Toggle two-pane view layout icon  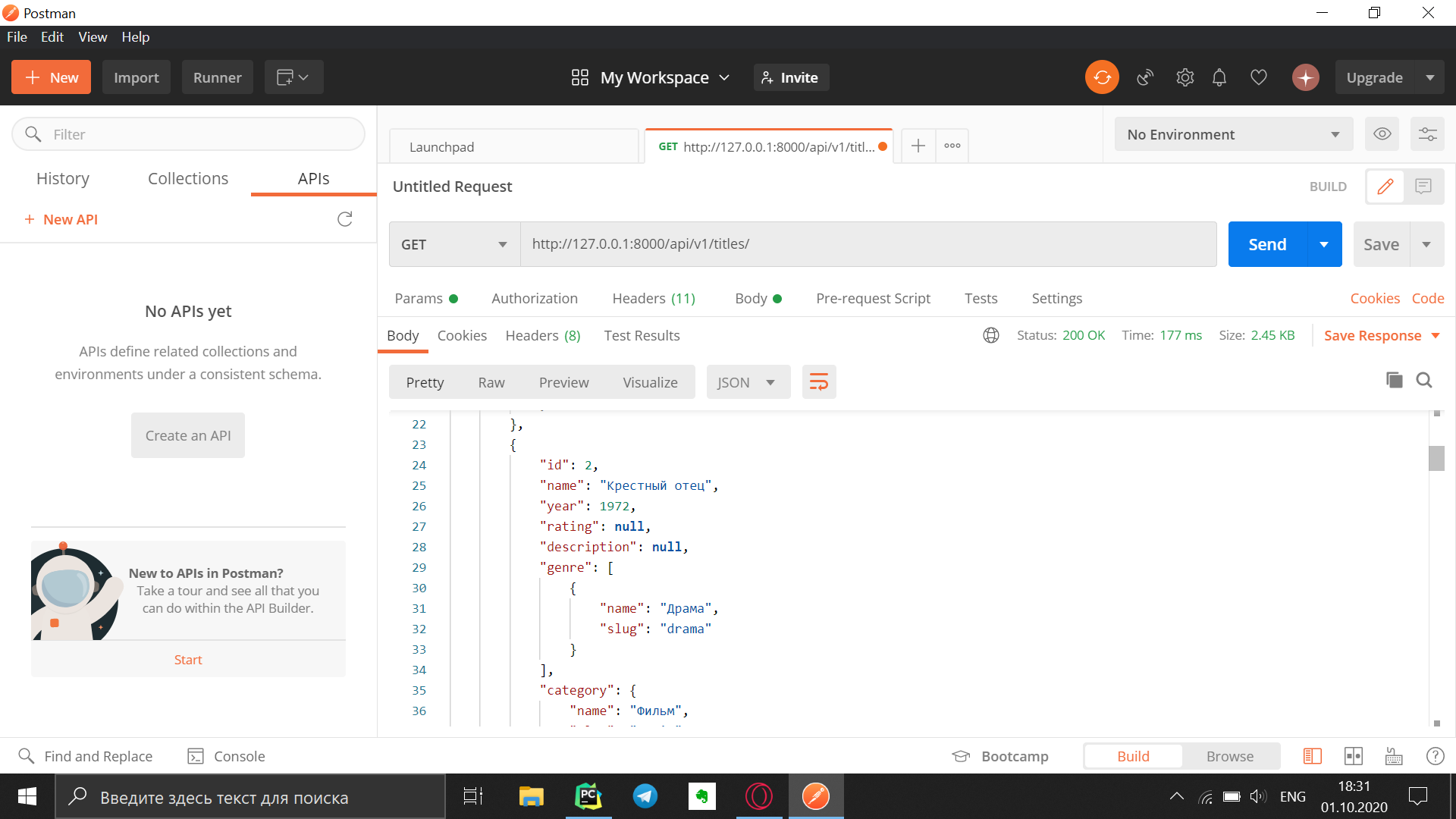(x=1353, y=756)
